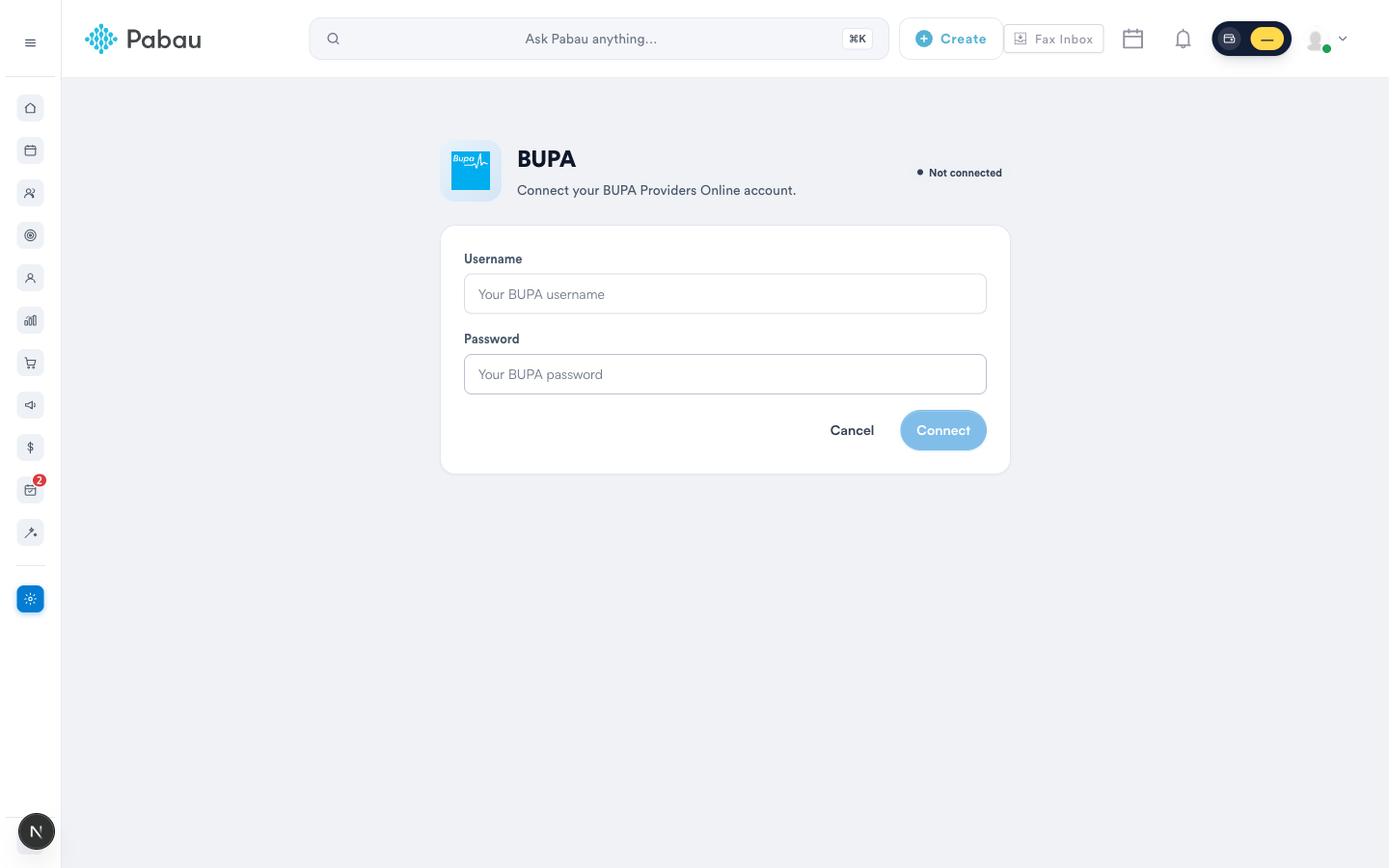This screenshot has height=868, width=1389.
Task: Open the highlighted settings gear icon
Action: point(31,599)
